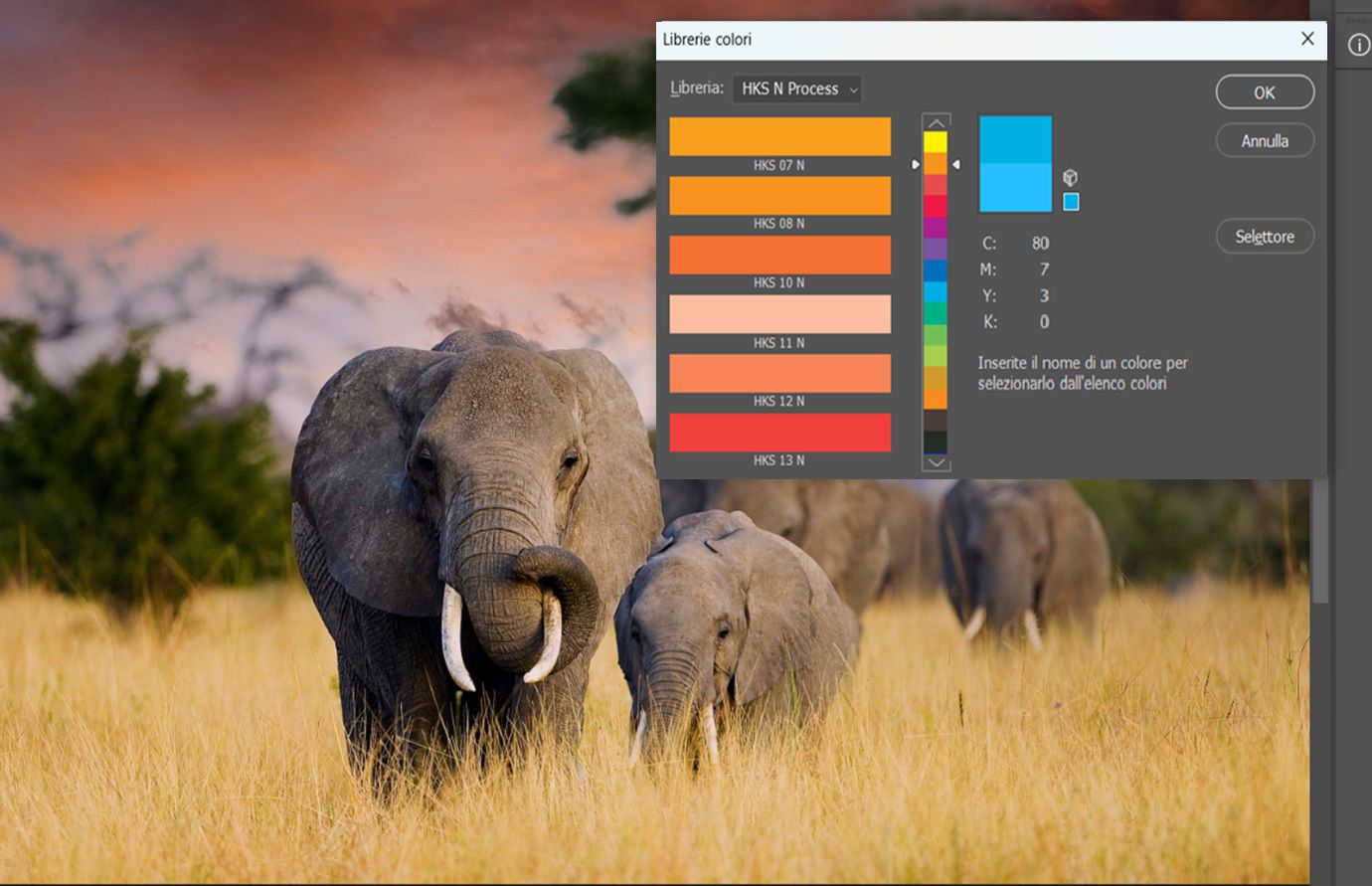Click the K value 0
Screen dimensions: 1372x886
1044,322
